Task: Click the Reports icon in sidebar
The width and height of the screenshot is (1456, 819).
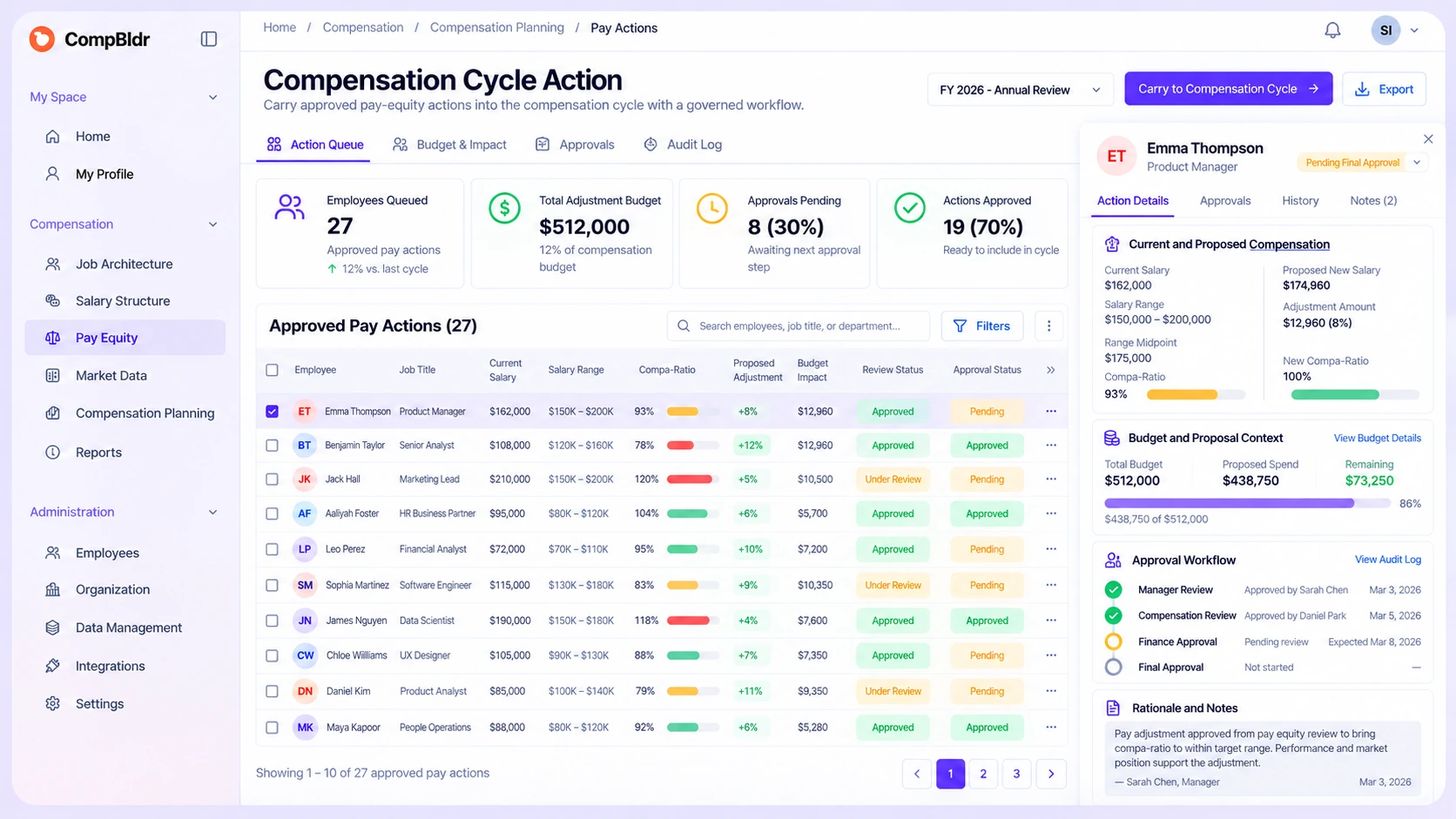Action: (53, 453)
